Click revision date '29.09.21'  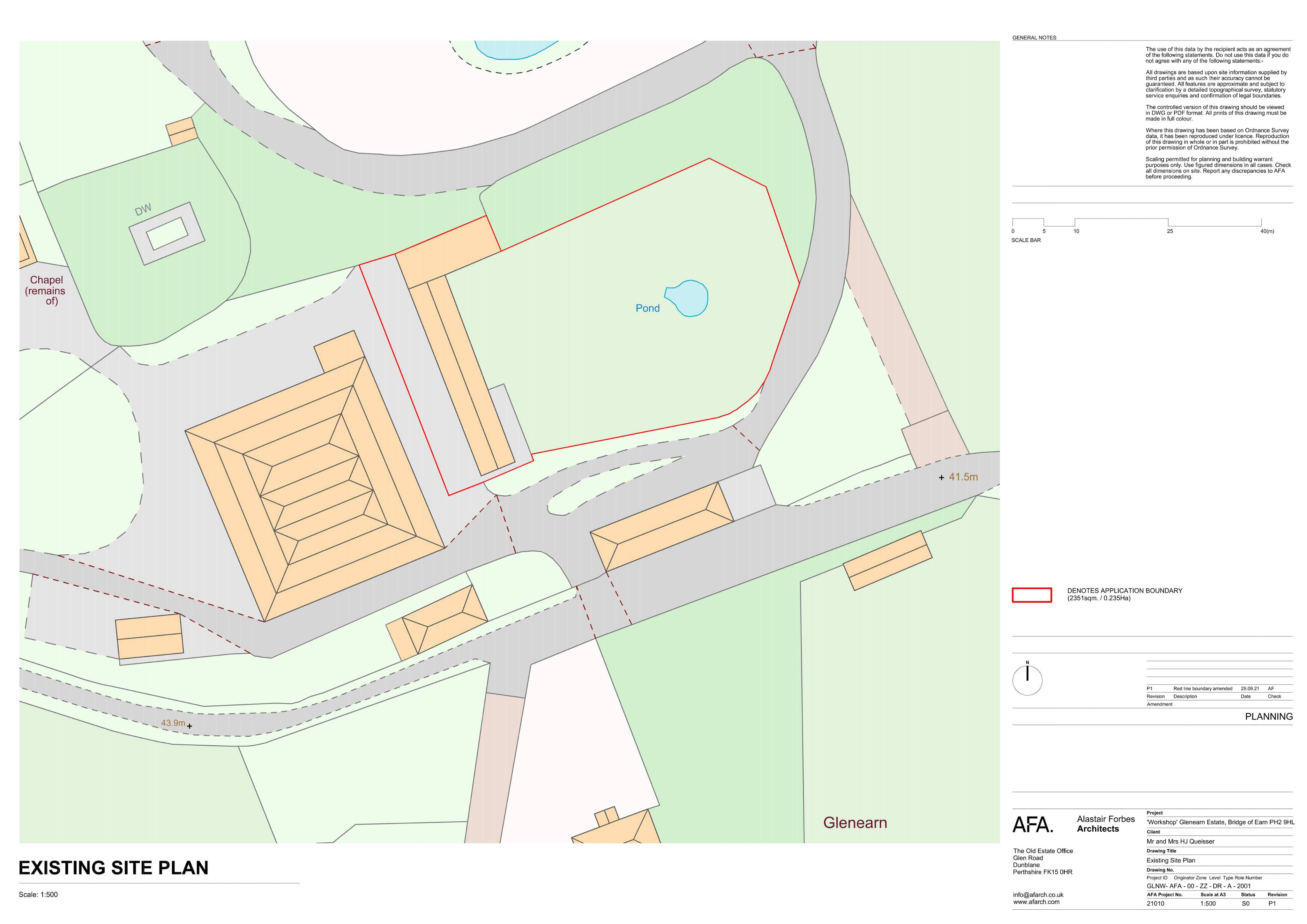click(x=1250, y=688)
